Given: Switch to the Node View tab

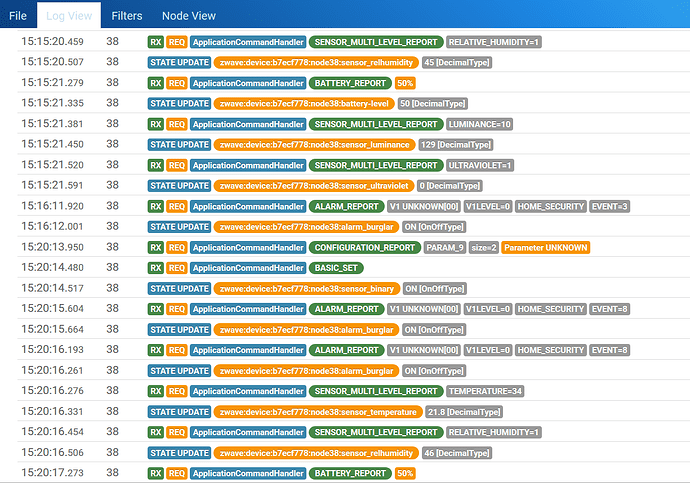Looking at the screenshot, I should click(189, 16).
